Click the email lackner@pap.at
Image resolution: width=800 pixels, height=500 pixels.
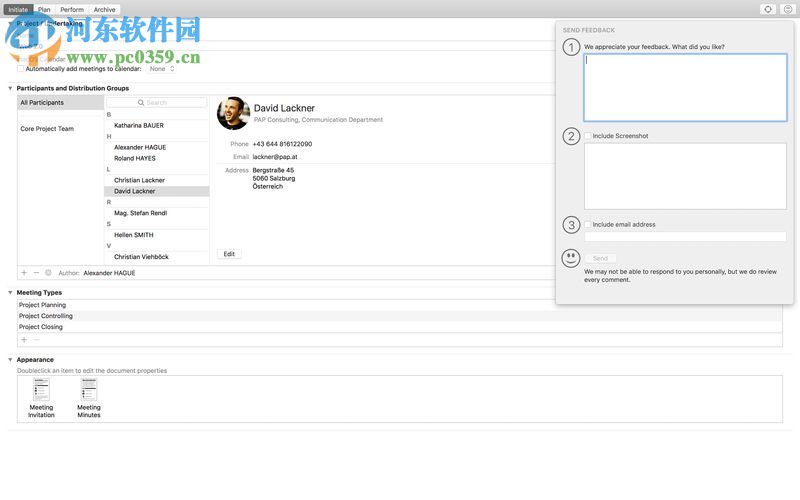[x=275, y=157]
